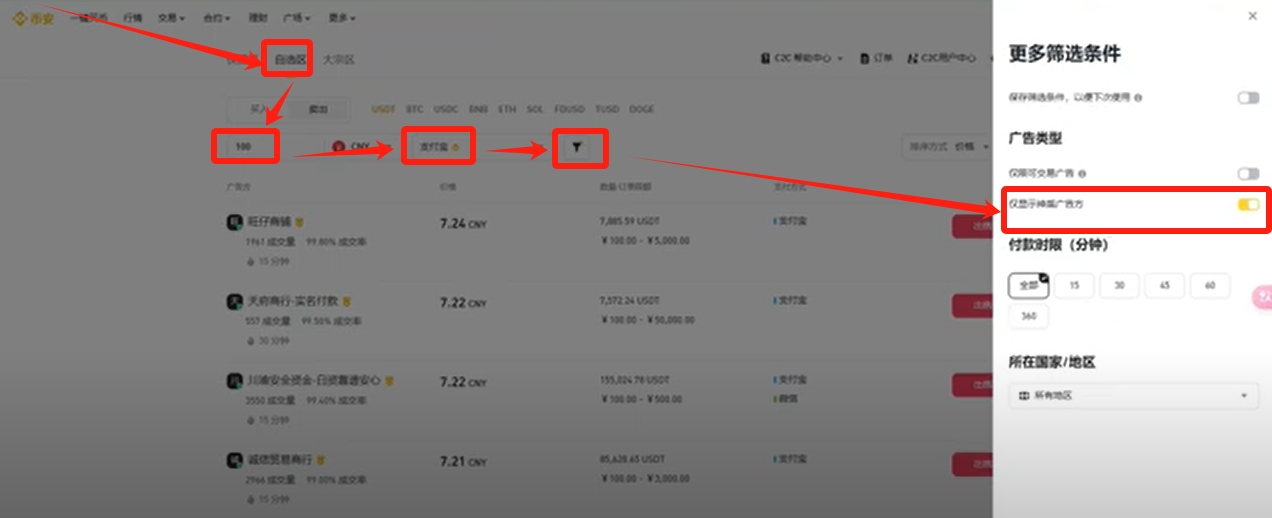Select the BTC coin tab
The width and height of the screenshot is (1272, 518).
coord(414,109)
